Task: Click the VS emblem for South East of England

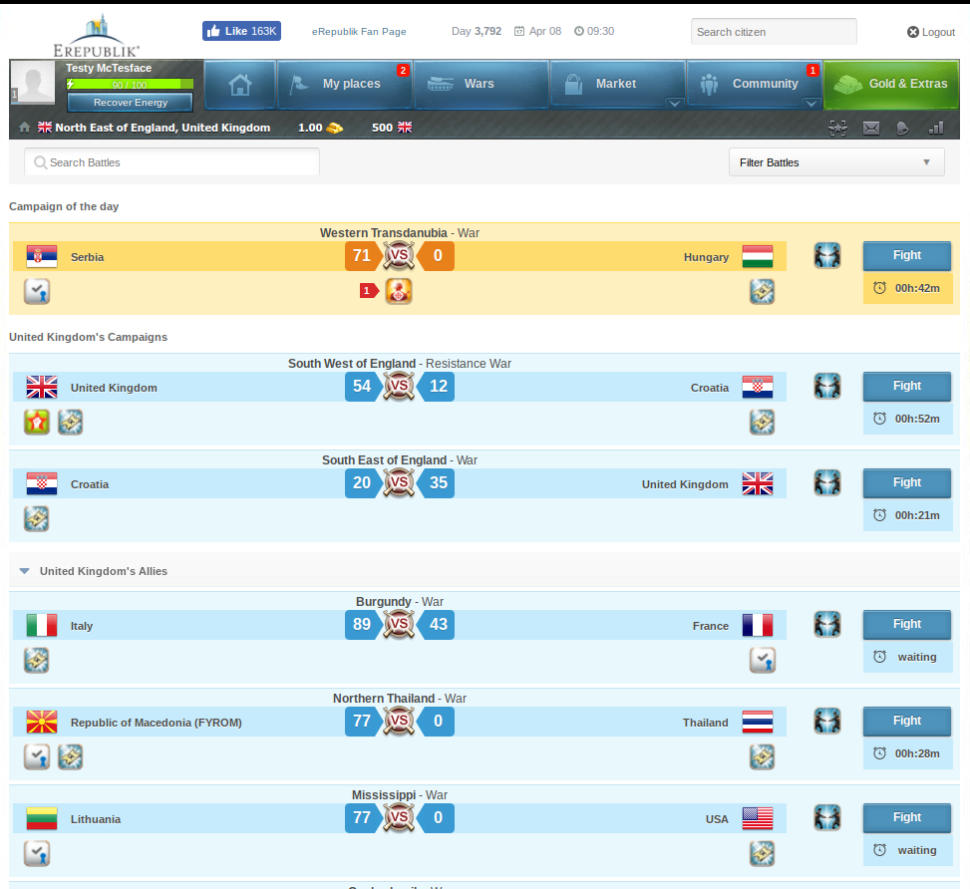Action: point(399,484)
